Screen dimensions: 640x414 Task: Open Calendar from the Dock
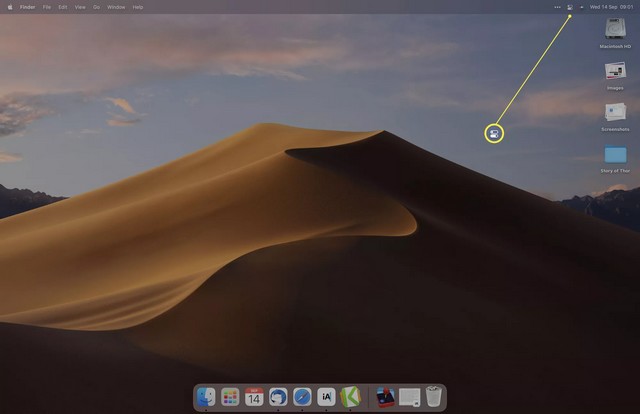[254, 397]
